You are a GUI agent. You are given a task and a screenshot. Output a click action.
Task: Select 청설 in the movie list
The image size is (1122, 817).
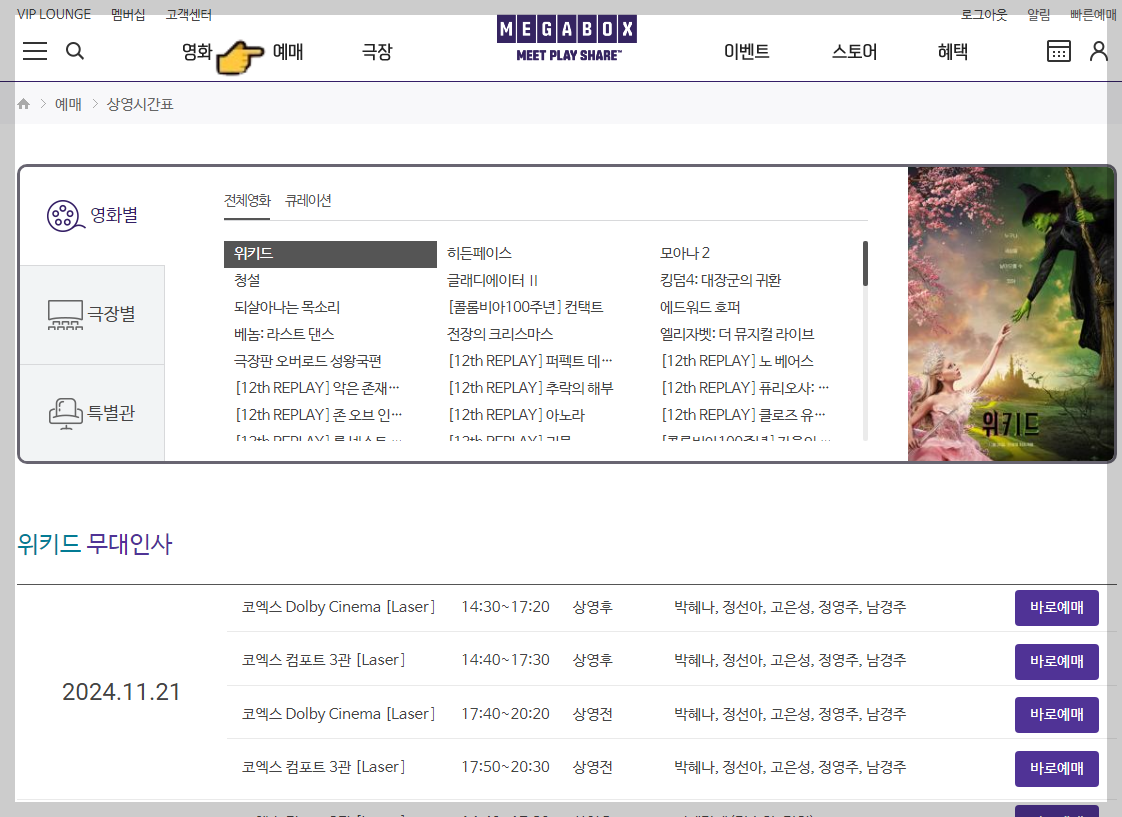point(247,280)
